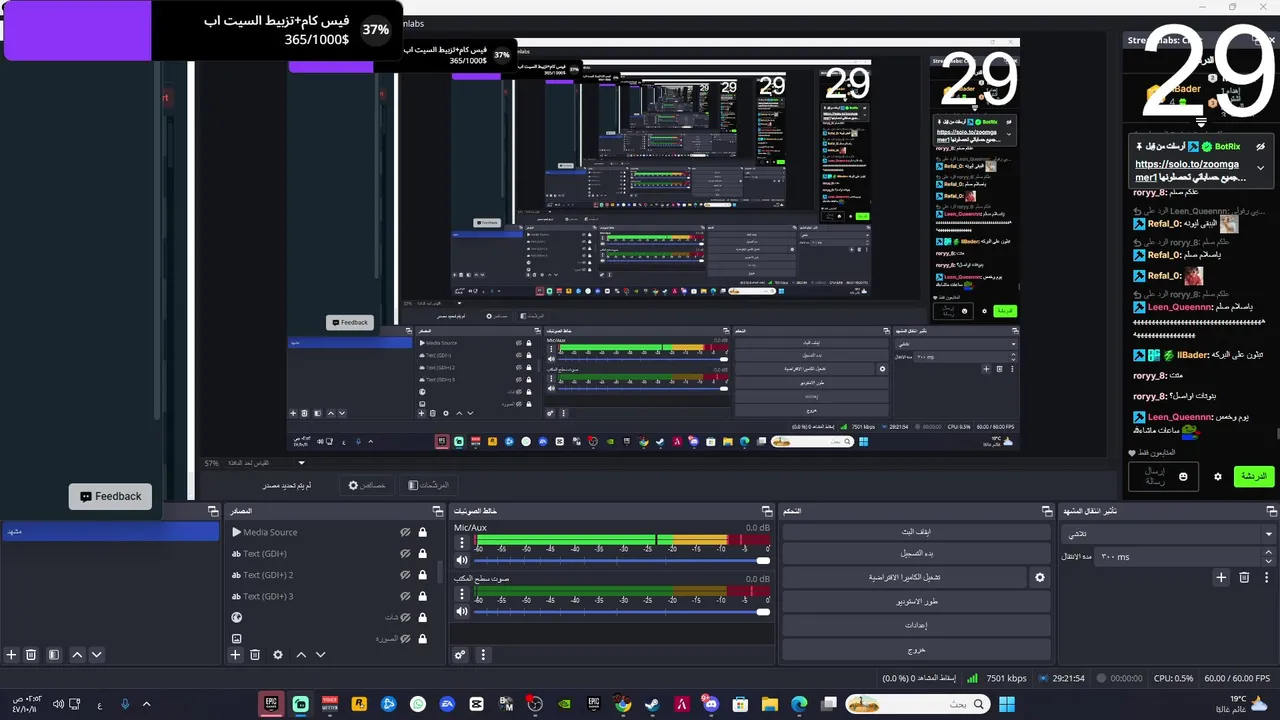Increase transition duration with up stepper
This screenshot has width=1280, height=720.
[1270, 553]
